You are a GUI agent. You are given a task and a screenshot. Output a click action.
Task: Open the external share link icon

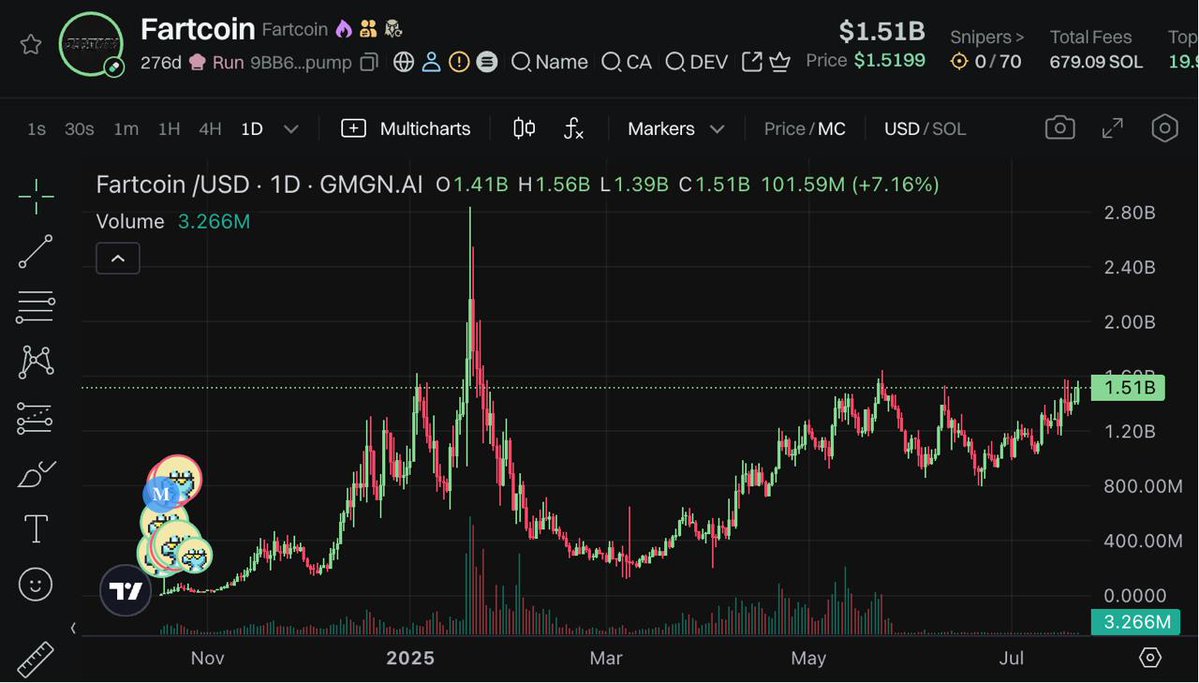(752, 62)
